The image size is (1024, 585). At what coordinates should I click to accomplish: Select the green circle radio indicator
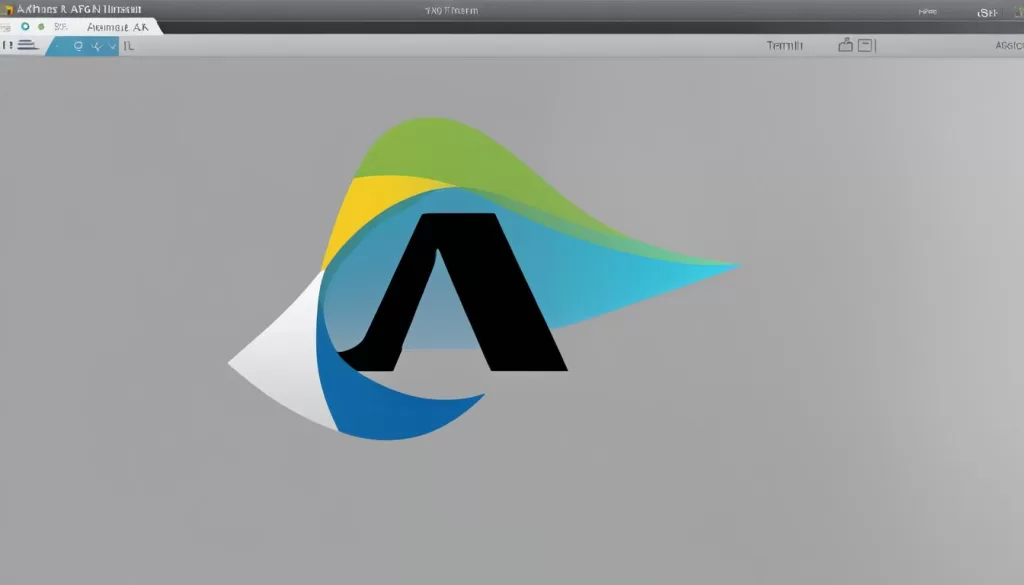pyautogui.click(x=25, y=27)
